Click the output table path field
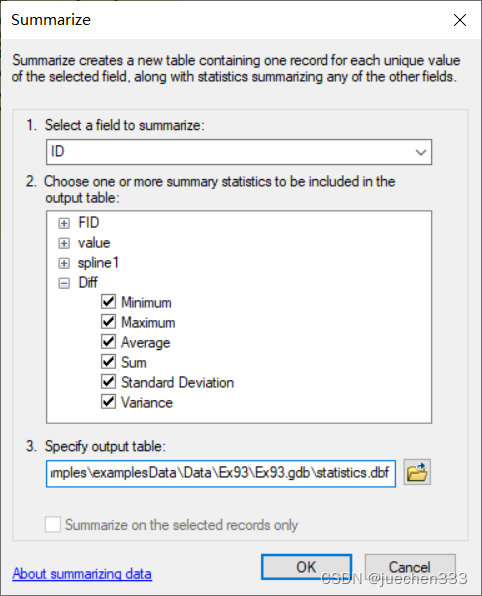 click(221, 473)
